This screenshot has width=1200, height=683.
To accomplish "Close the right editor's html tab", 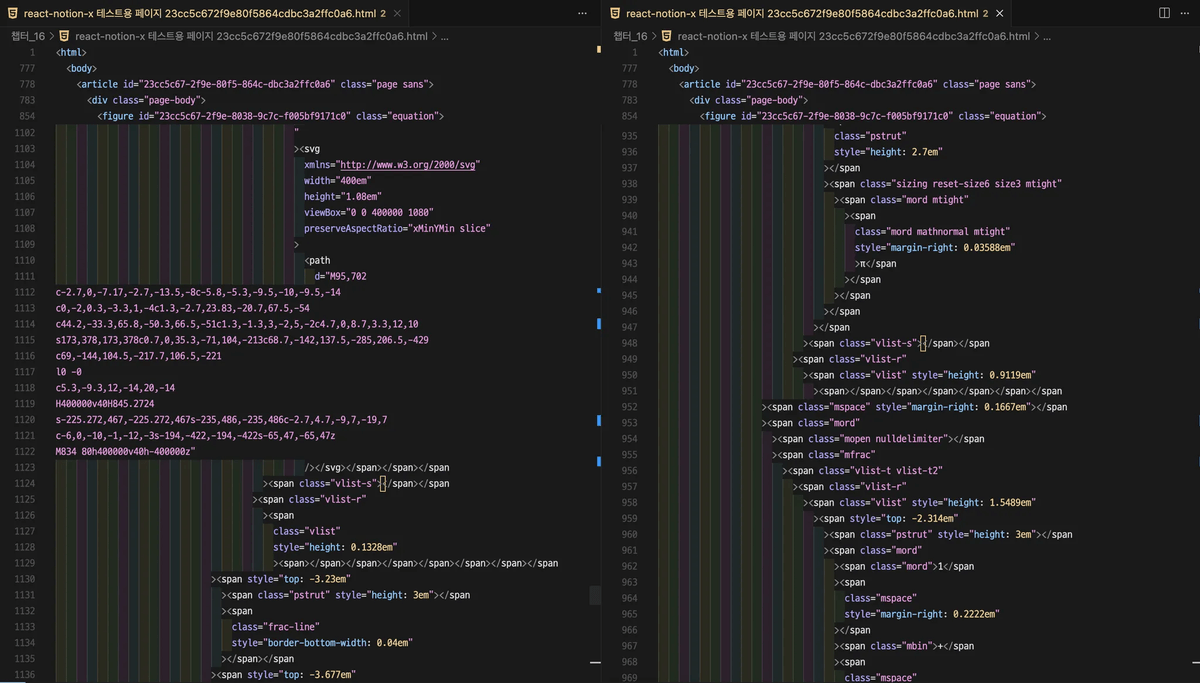I will [x=998, y=13].
